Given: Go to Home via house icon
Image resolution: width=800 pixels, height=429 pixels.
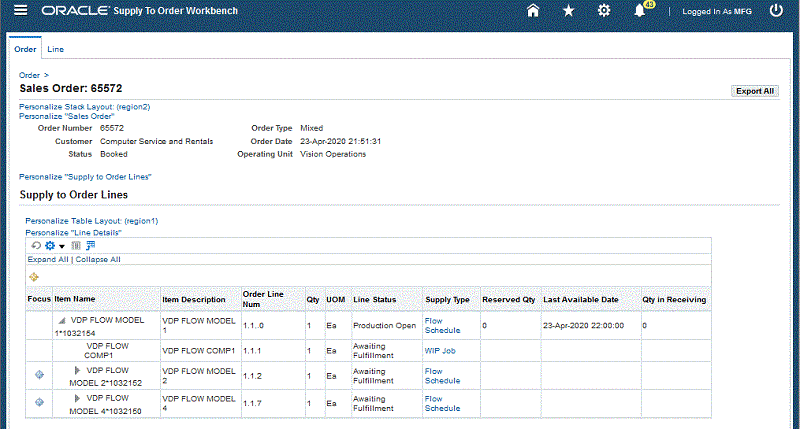Looking at the screenshot, I should [x=533, y=11].
